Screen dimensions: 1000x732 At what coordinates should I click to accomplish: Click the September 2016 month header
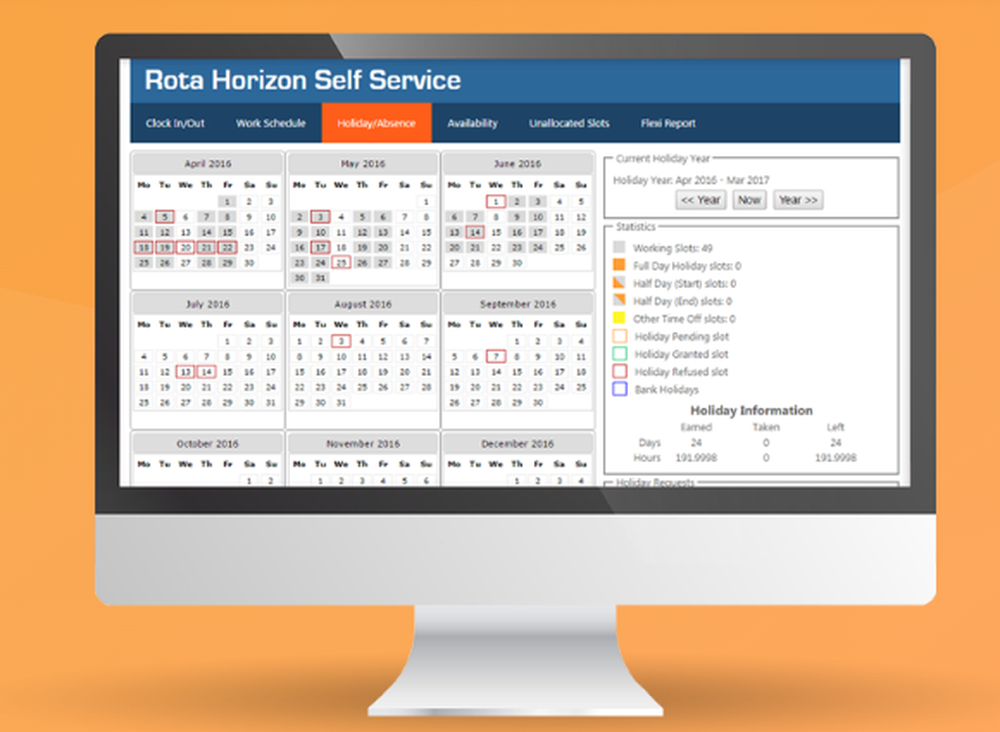[517, 304]
